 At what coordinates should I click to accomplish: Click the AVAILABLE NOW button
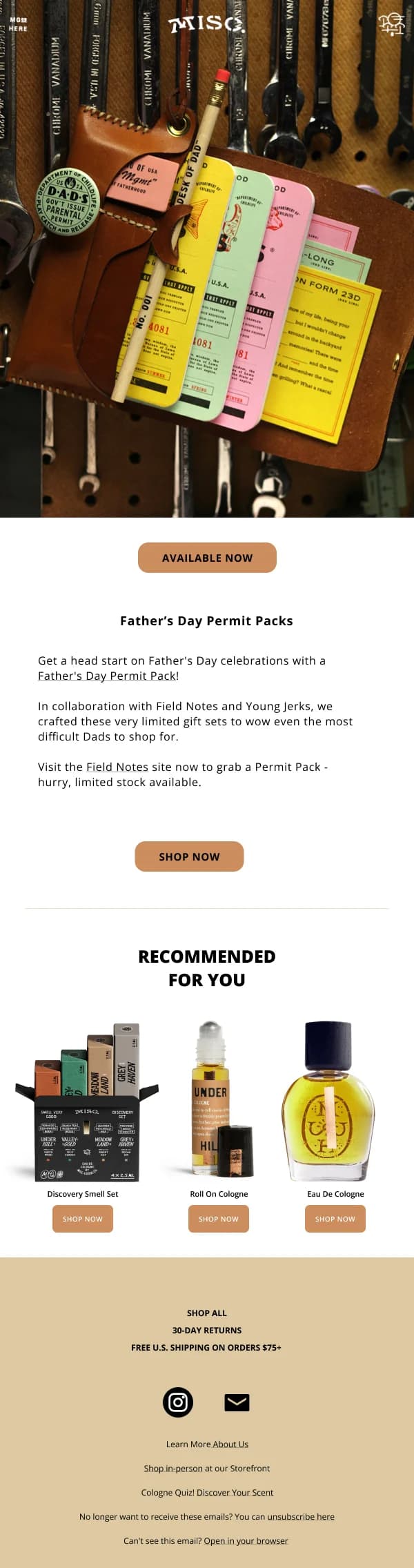pyautogui.click(x=207, y=558)
